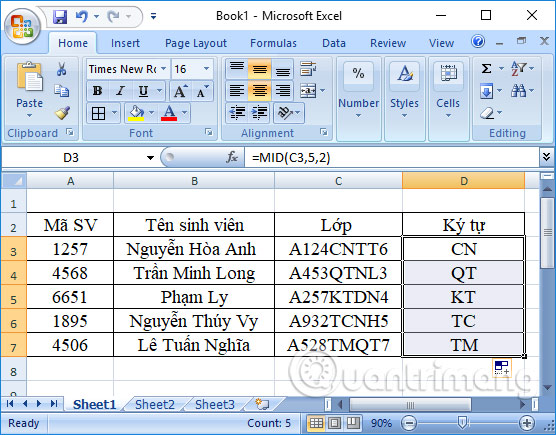
Task: Open the Formulas tab
Action: [273, 43]
